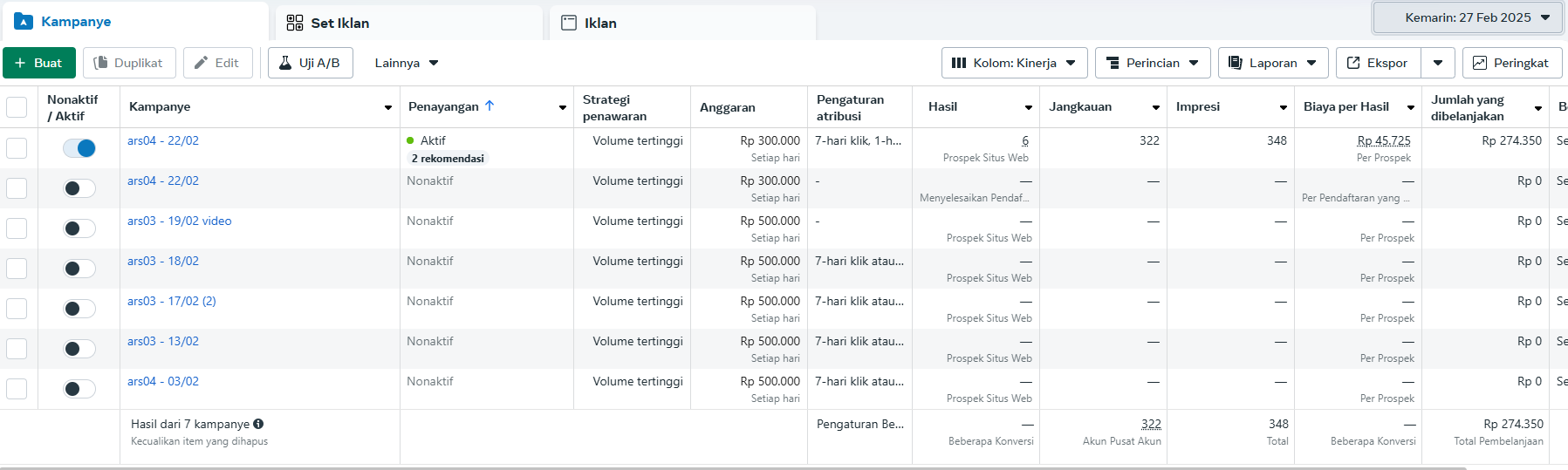Expand the Perincian dropdown
The width and height of the screenshot is (1568, 470).
pyautogui.click(x=1152, y=63)
